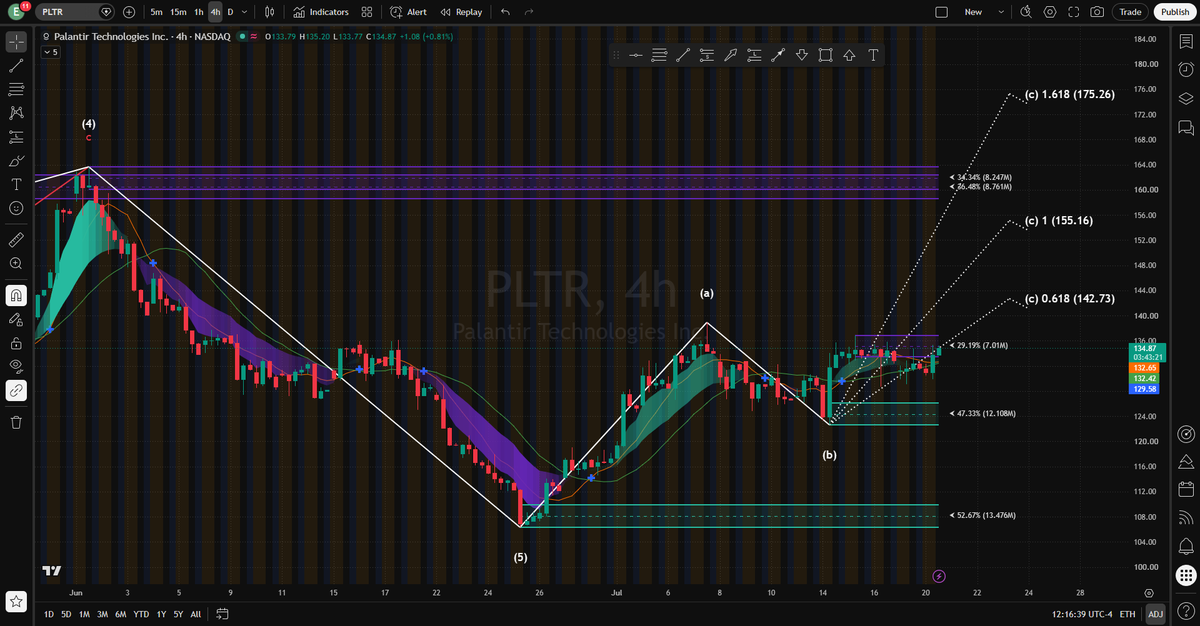Switch to the 5m timeframe
The width and height of the screenshot is (1200, 626).
tap(157, 12)
